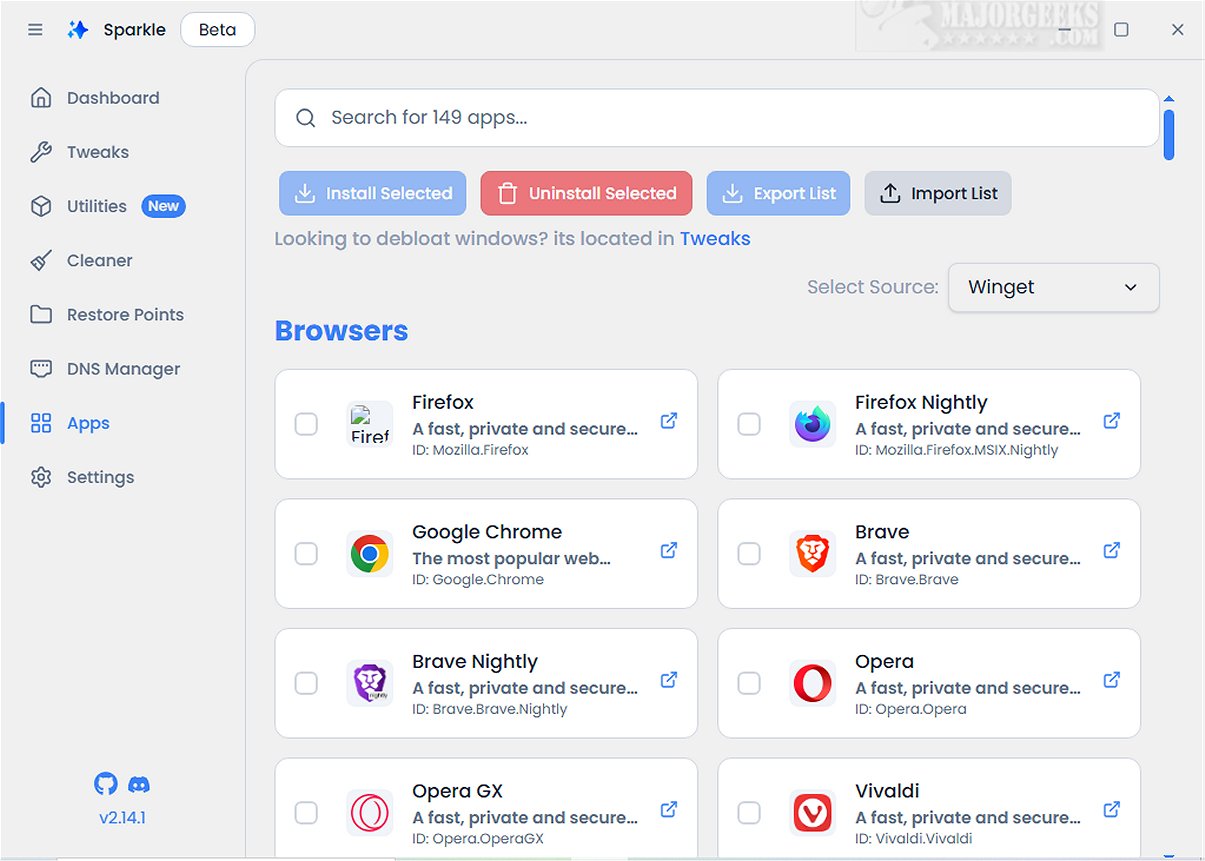The width and height of the screenshot is (1205, 861).
Task: Follow the Tweaks debloat link
Action: (x=715, y=238)
